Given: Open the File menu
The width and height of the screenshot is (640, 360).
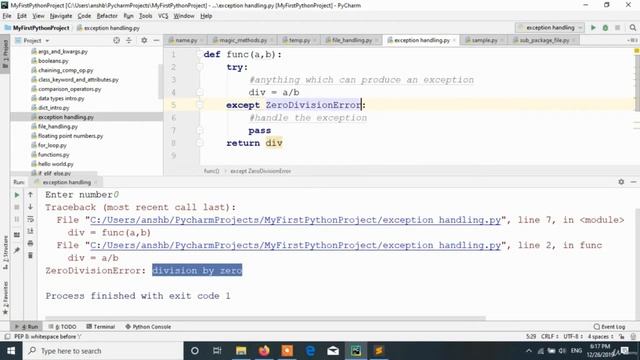Looking at the screenshot, I should 7,16.
